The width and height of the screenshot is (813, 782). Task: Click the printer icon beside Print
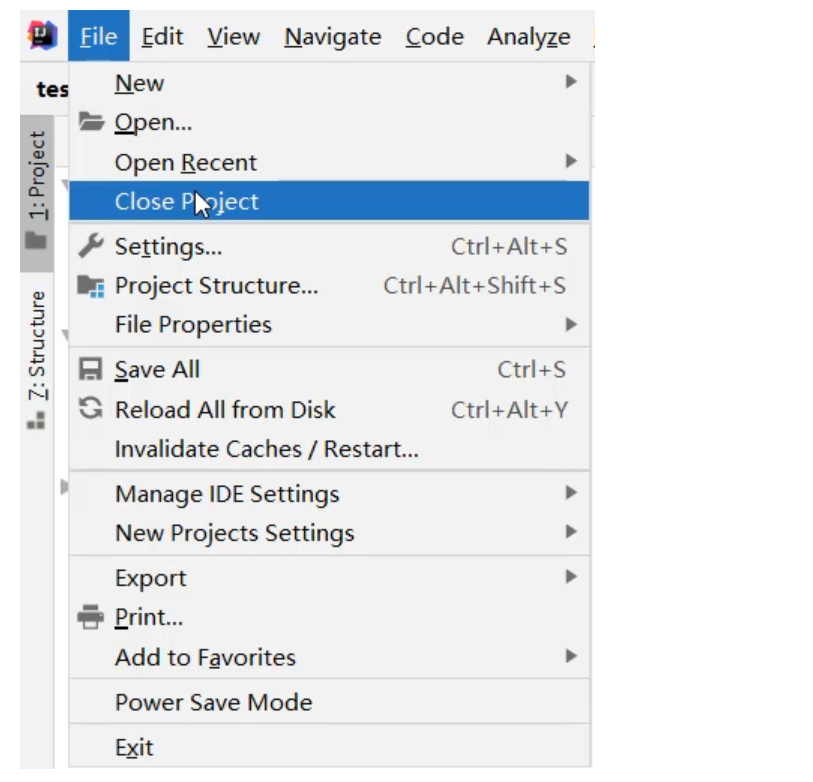(91, 618)
